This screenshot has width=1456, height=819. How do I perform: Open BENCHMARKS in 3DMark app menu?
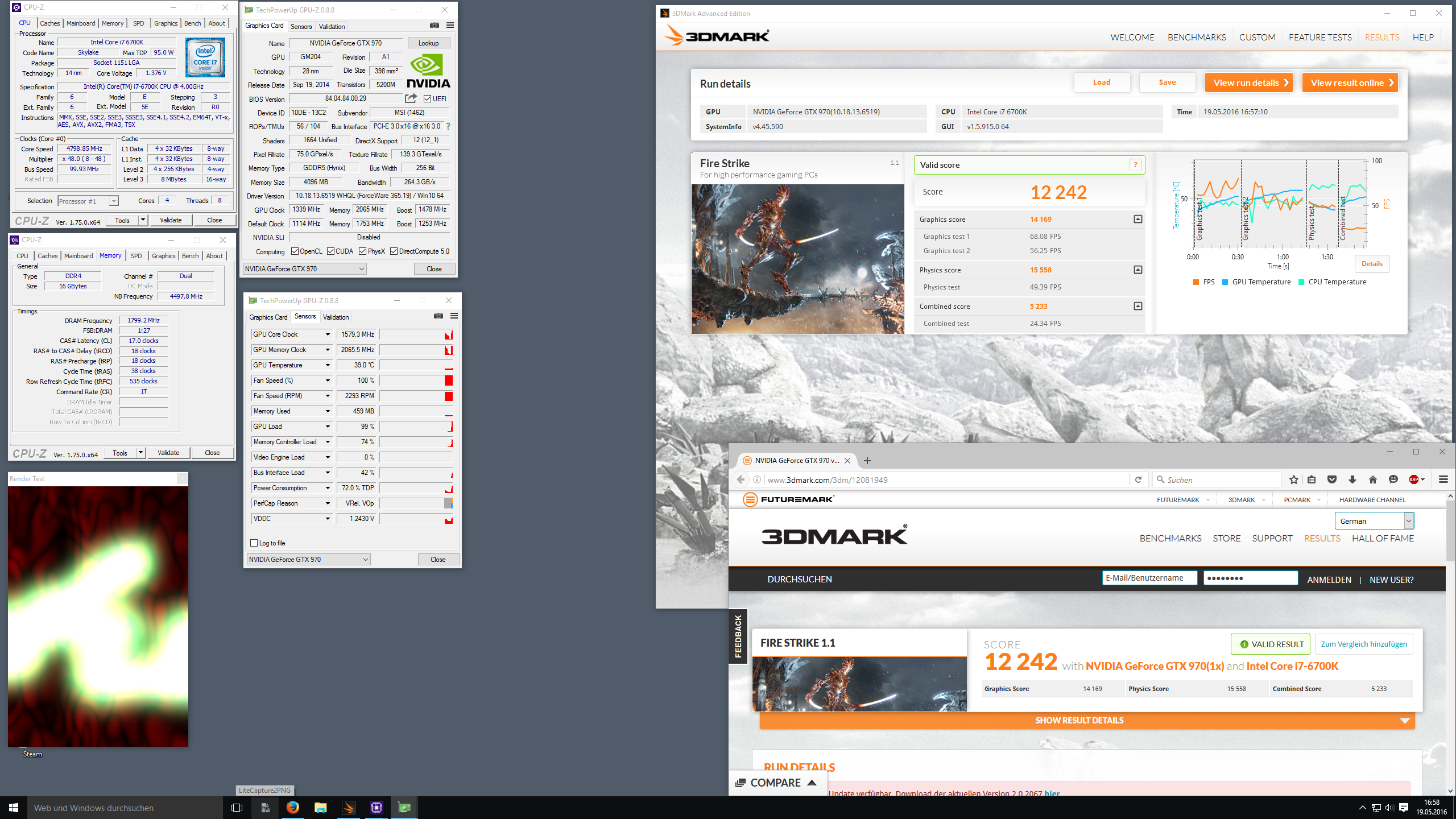coord(1197,37)
